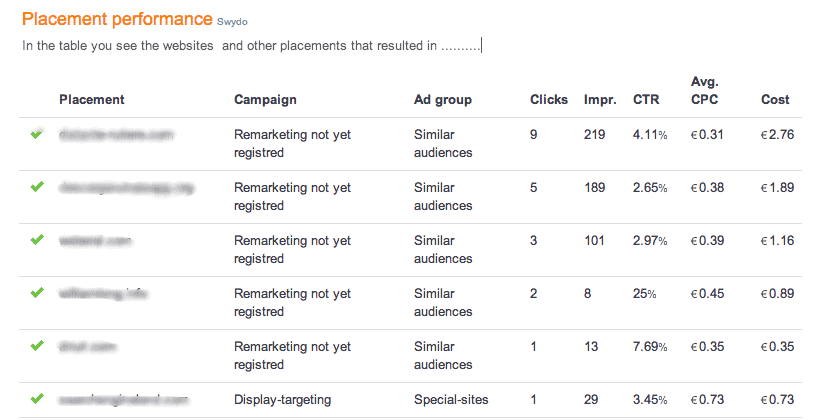Select the Display-targeting campaign cell
The width and height of the screenshot is (820, 420).
(x=282, y=400)
